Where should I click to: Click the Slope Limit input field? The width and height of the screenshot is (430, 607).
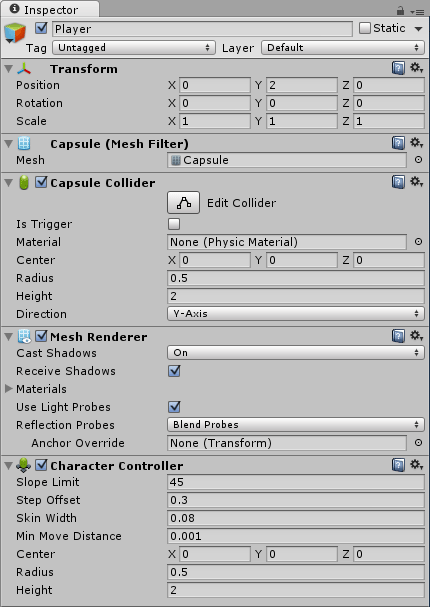click(296, 482)
